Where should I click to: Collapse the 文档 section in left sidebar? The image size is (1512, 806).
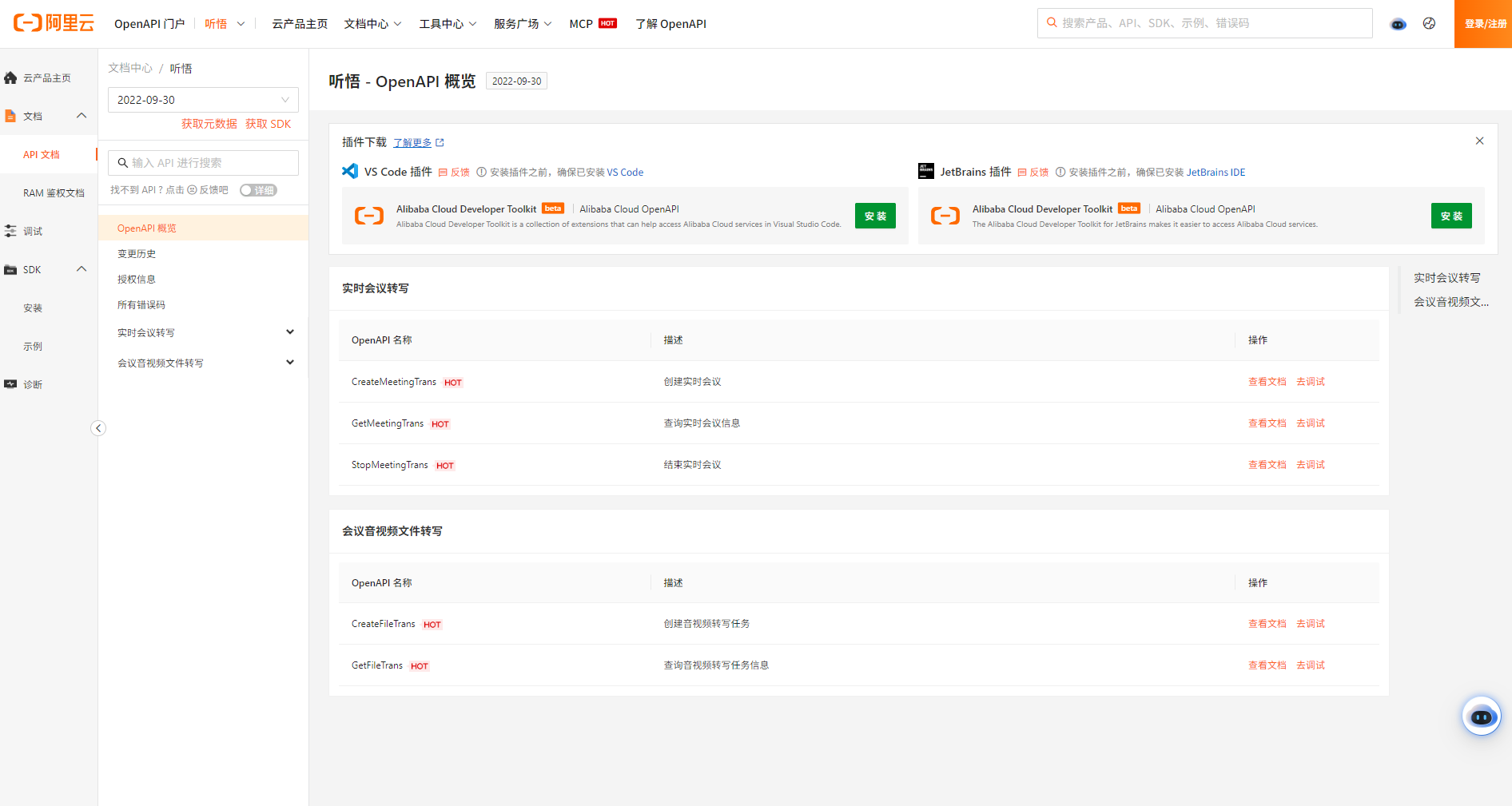[x=82, y=116]
